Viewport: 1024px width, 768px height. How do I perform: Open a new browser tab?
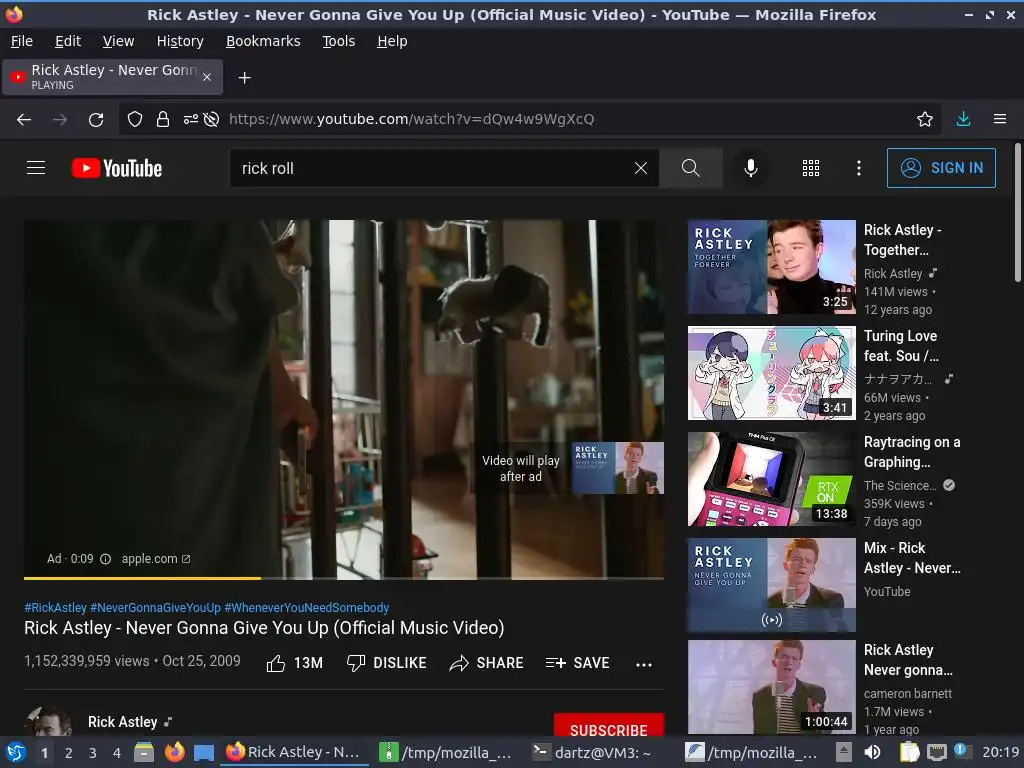[x=244, y=78]
